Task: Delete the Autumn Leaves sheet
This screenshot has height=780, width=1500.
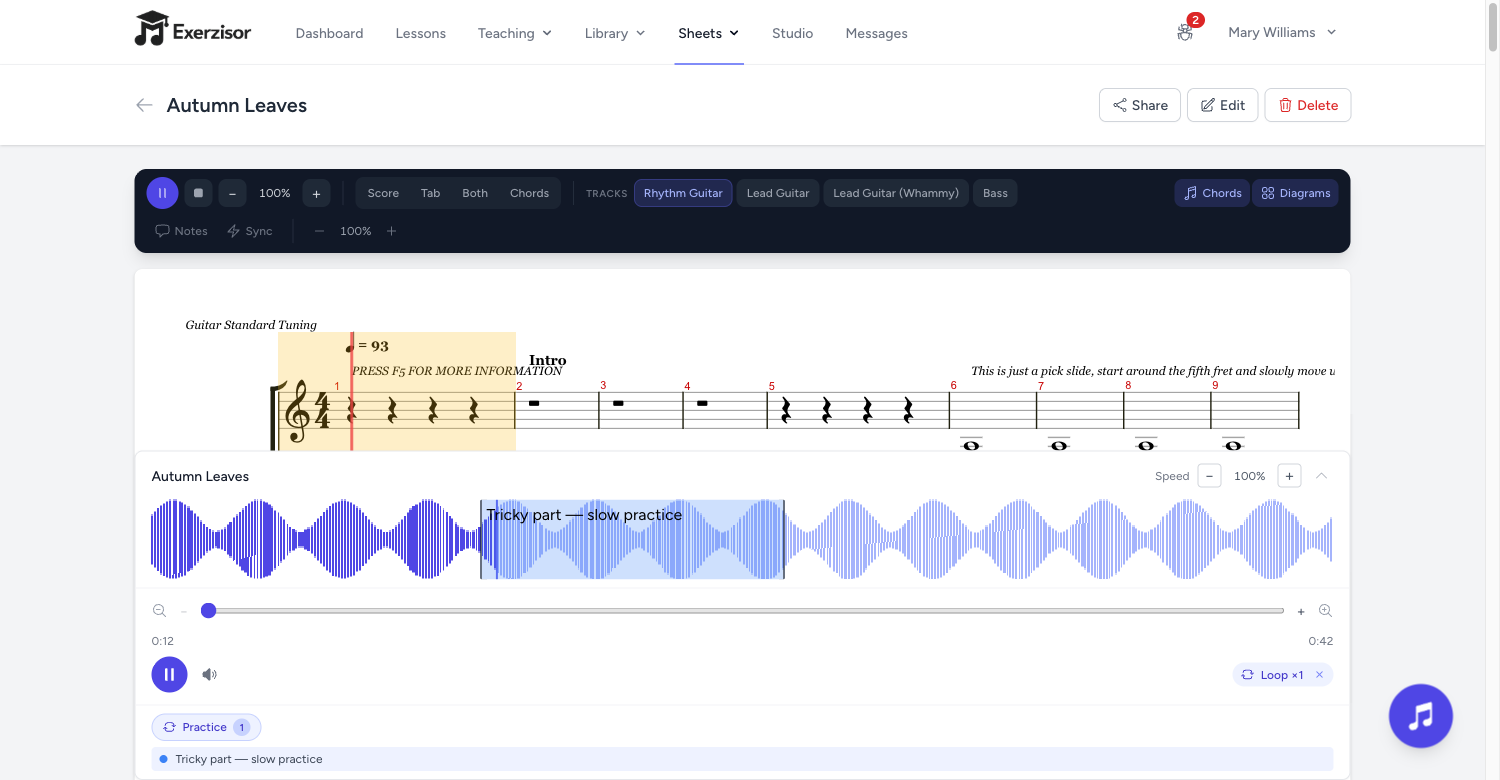Action: (x=1307, y=105)
